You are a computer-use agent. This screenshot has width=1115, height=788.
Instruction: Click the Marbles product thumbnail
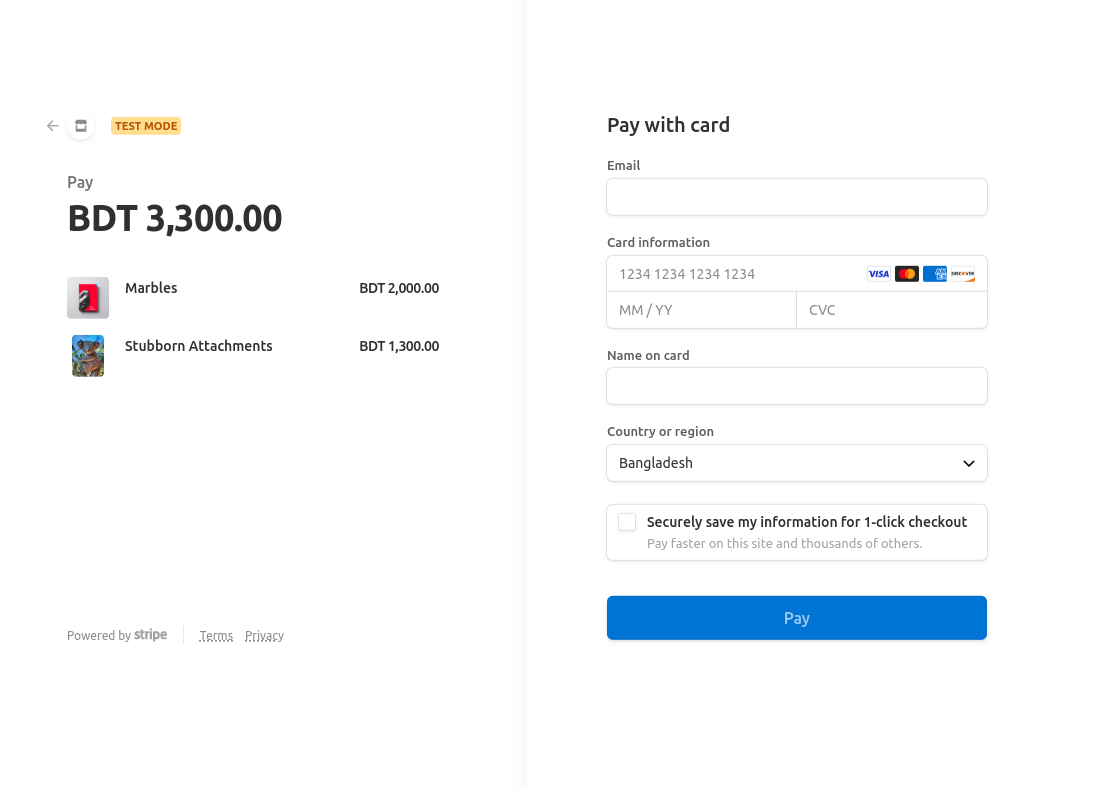[x=88, y=298]
